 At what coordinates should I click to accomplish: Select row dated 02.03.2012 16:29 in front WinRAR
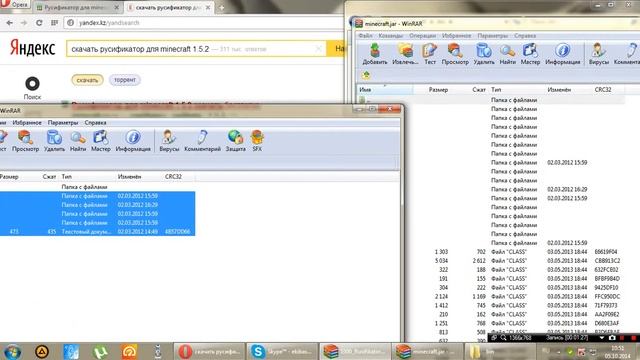point(97,205)
